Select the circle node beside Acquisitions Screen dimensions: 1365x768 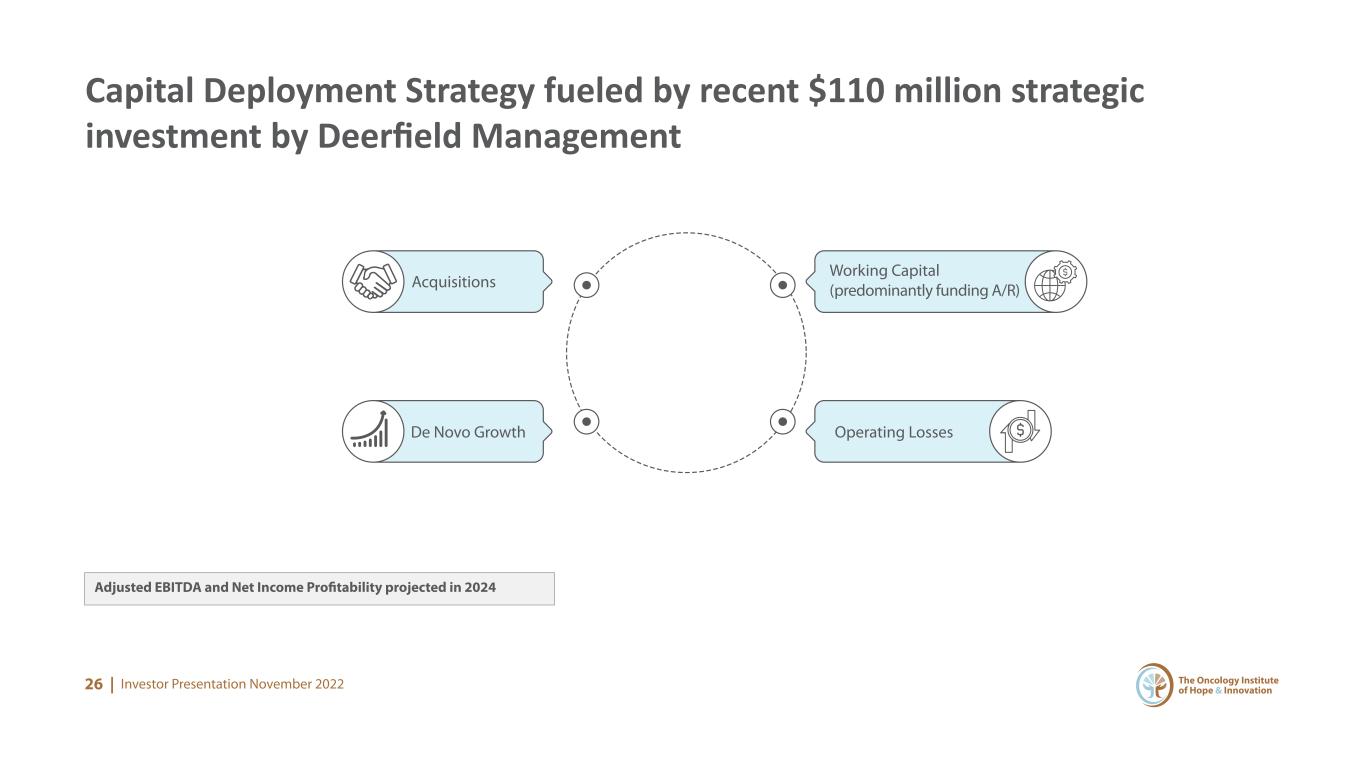coord(587,285)
